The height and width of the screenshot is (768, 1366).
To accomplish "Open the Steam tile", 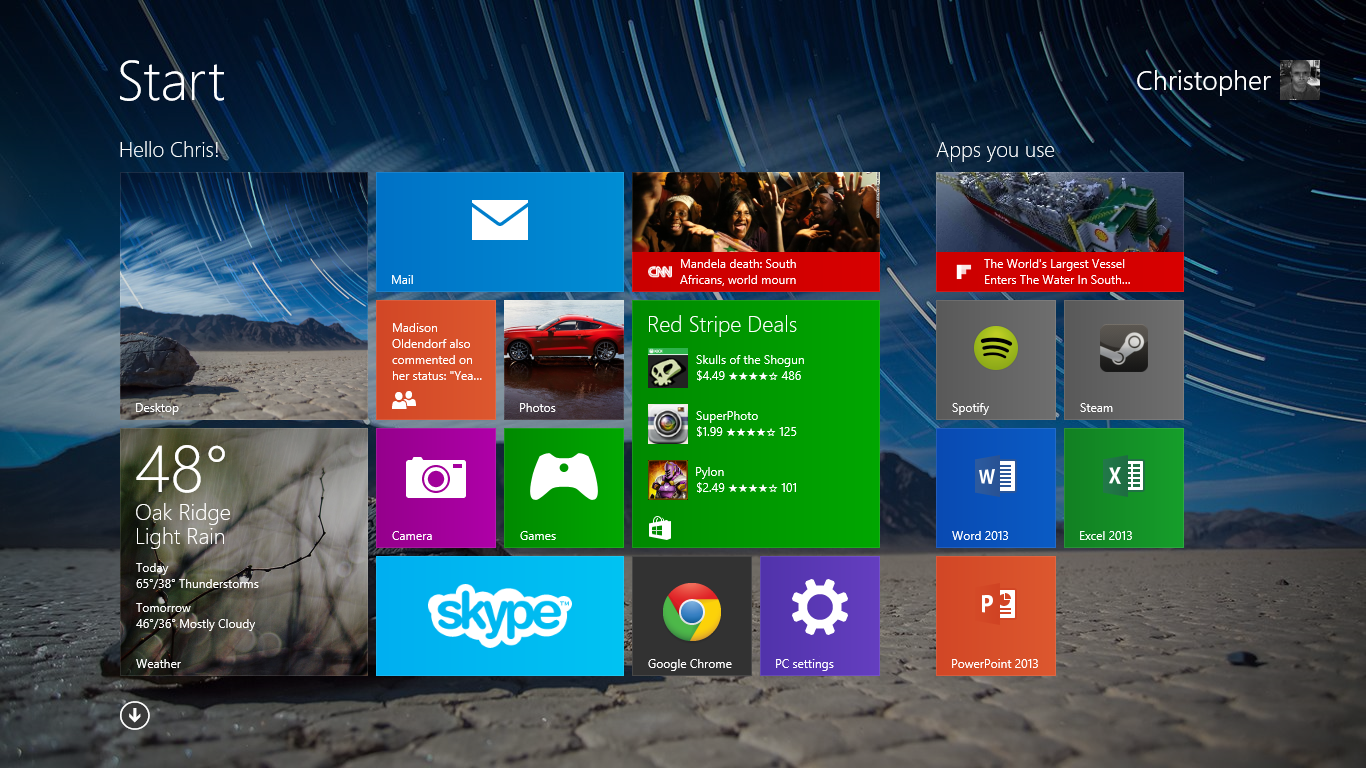I will coord(1124,360).
